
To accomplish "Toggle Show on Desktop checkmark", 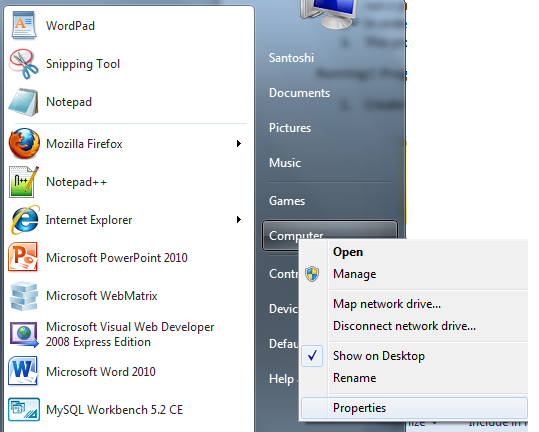I will [312, 356].
